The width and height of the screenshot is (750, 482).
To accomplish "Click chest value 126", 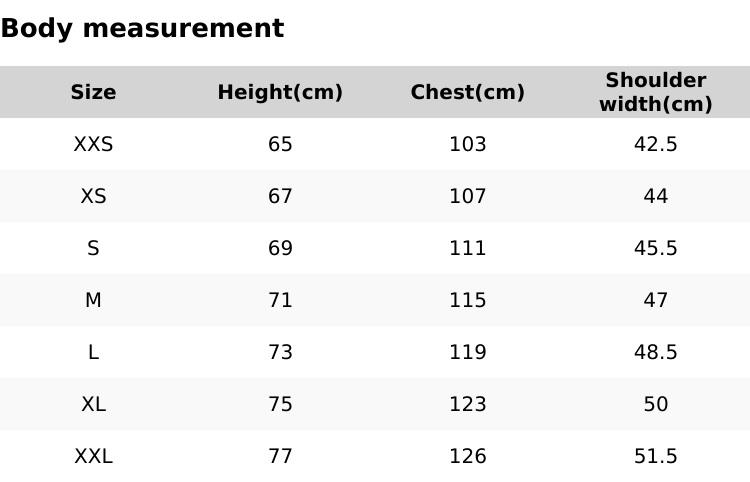I will (467, 456).
